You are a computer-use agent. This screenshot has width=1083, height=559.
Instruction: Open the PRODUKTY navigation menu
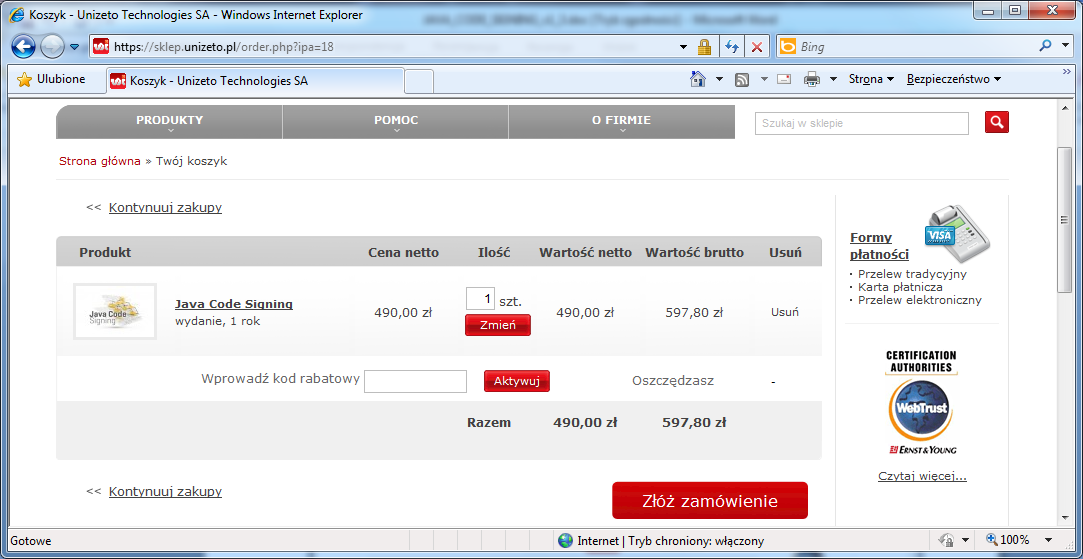point(169,122)
